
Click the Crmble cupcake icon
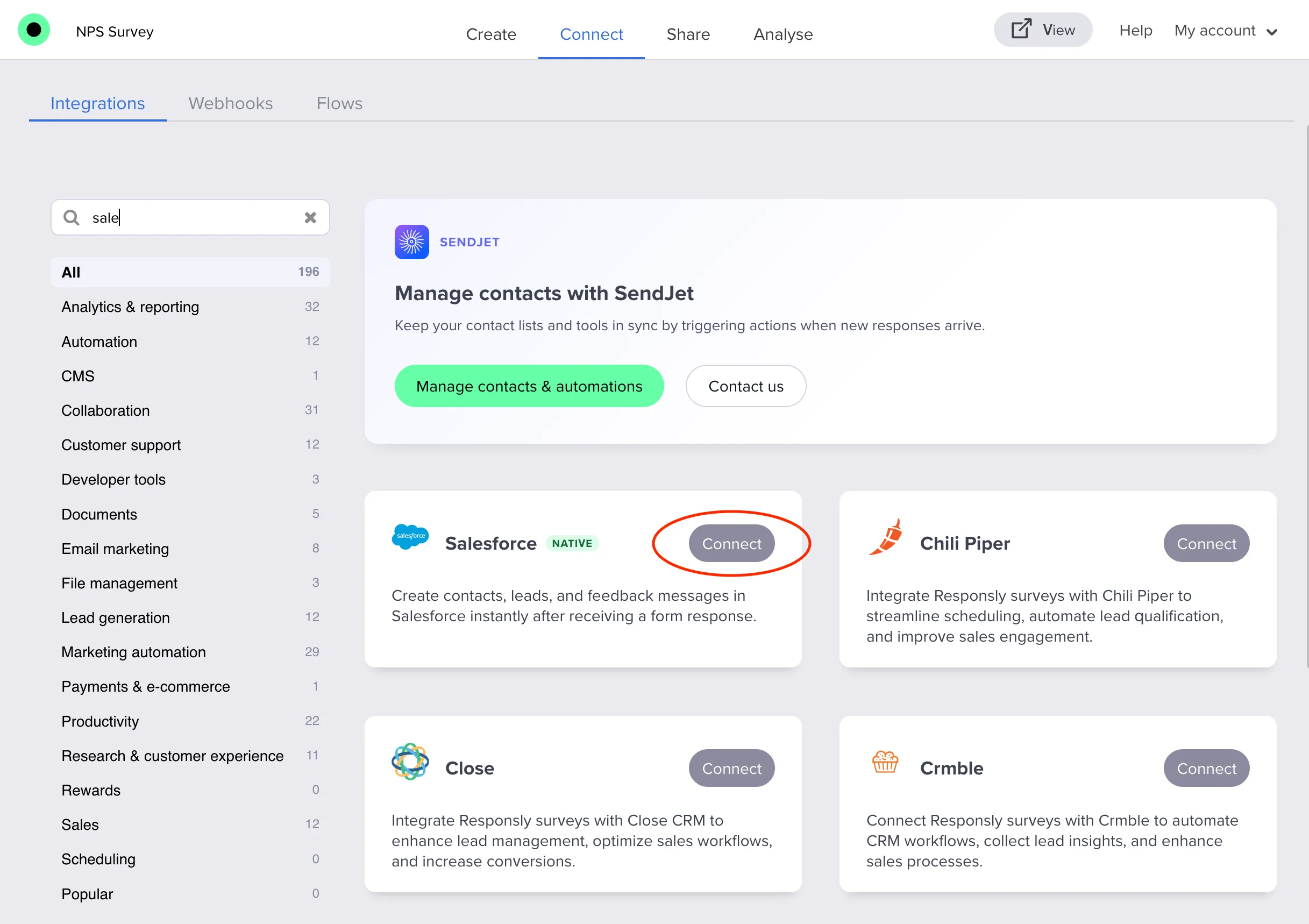coord(884,762)
